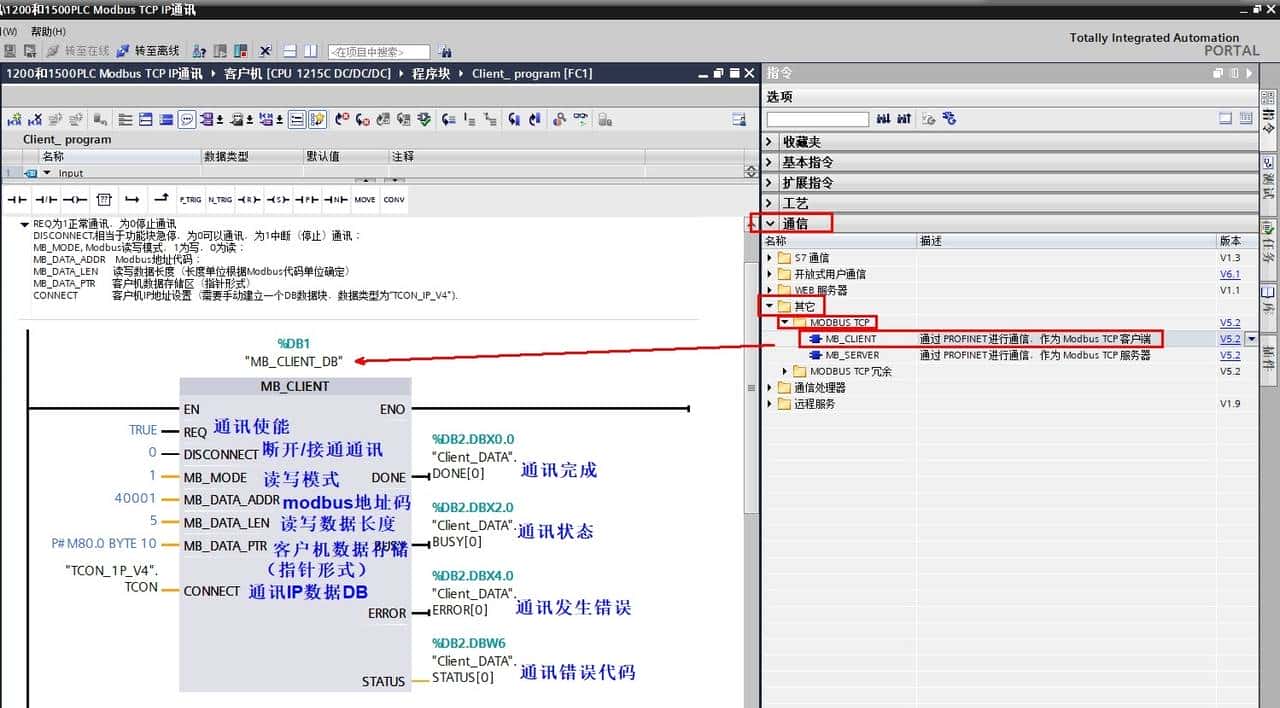Toggle free-form comments in the editor toolbar

[188, 119]
